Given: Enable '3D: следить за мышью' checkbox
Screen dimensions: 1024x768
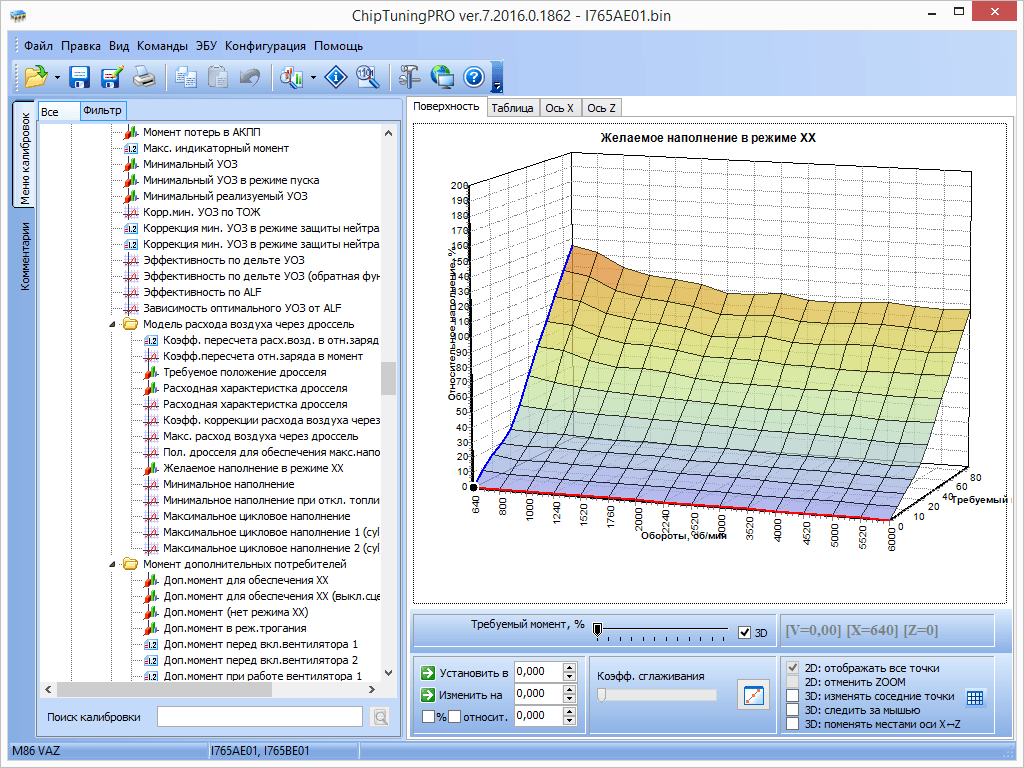Looking at the screenshot, I should coord(792,710).
